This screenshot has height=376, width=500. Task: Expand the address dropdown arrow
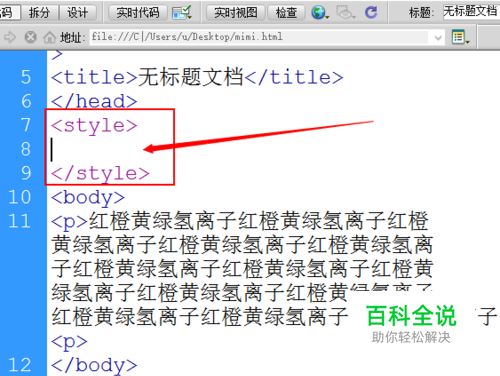(x=438, y=37)
